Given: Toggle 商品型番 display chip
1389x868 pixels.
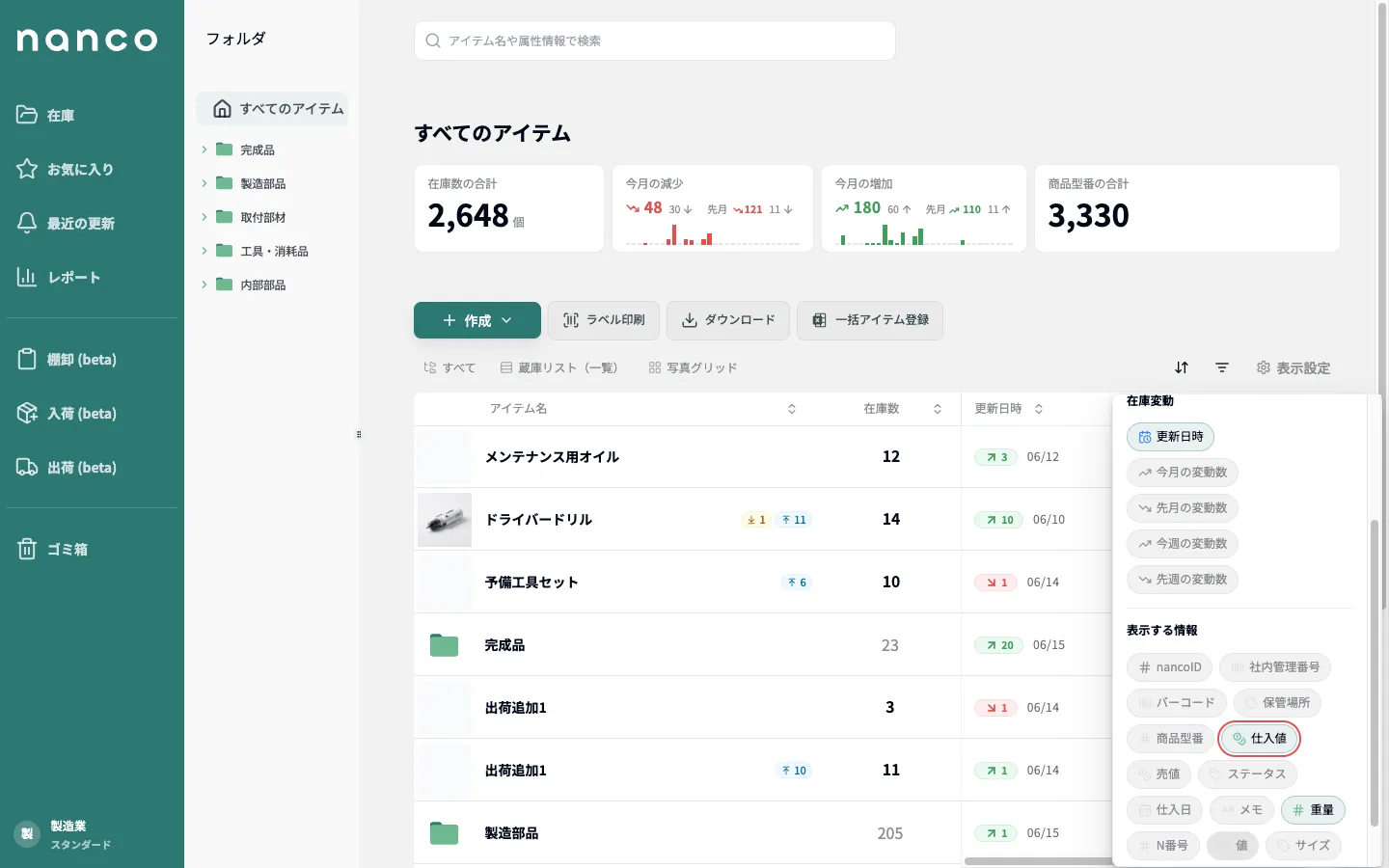Looking at the screenshot, I should pyautogui.click(x=1170, y=739).
